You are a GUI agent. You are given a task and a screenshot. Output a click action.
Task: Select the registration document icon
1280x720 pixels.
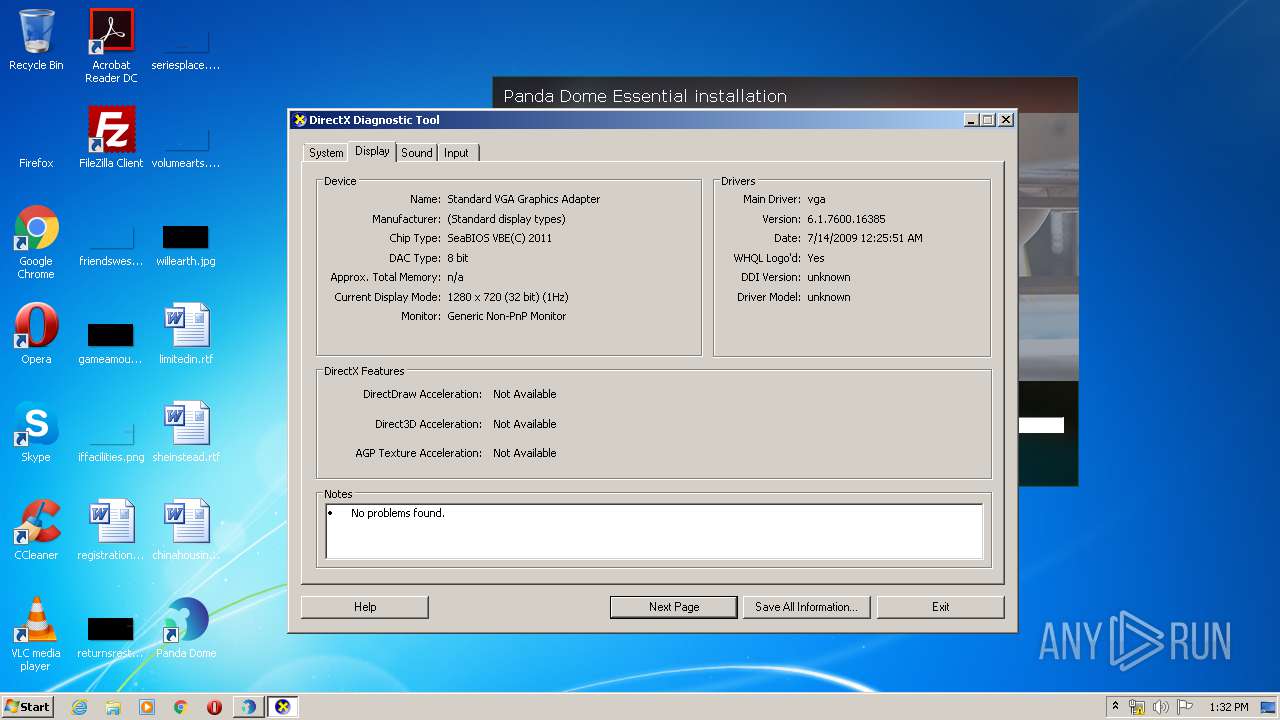tap(111, 530)
